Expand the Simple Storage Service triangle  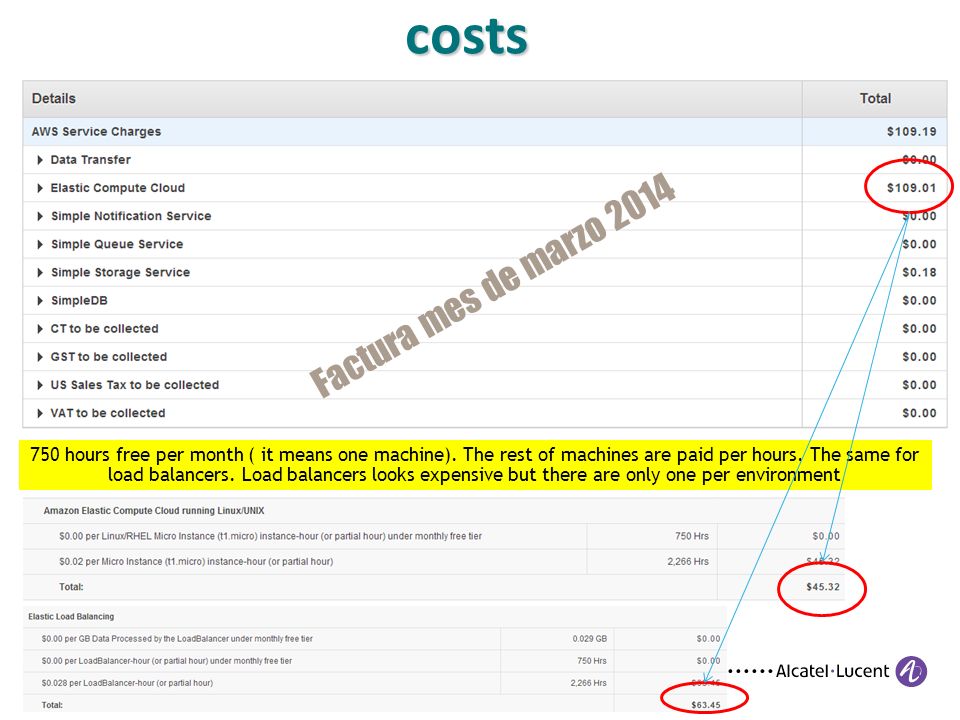(40, 272)
